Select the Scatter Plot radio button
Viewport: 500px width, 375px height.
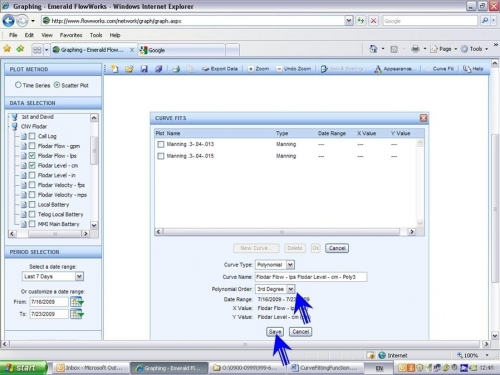(x=57, y=85)
